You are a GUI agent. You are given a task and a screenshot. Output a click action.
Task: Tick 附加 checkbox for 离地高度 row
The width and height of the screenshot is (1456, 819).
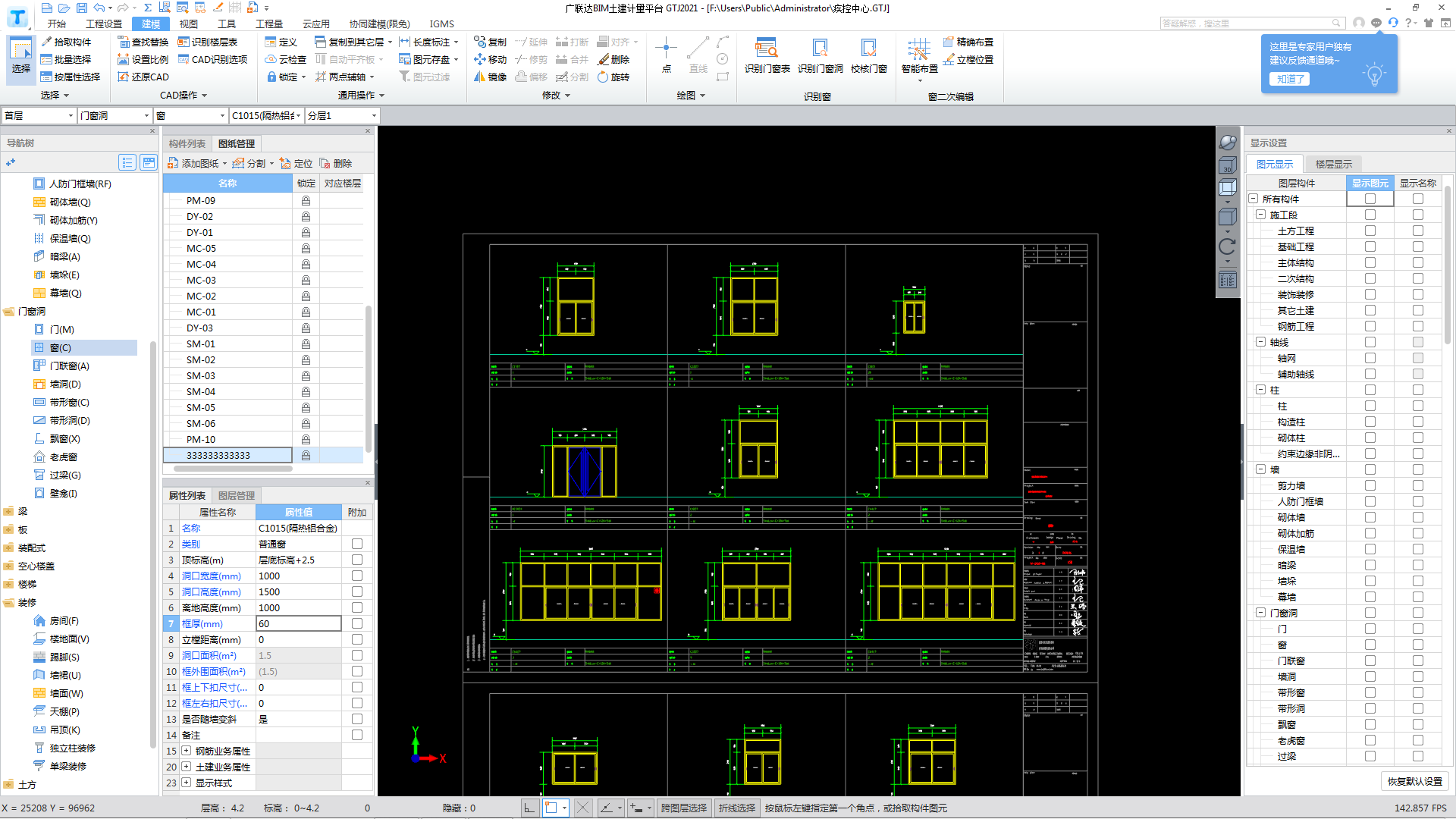point(357,607)
